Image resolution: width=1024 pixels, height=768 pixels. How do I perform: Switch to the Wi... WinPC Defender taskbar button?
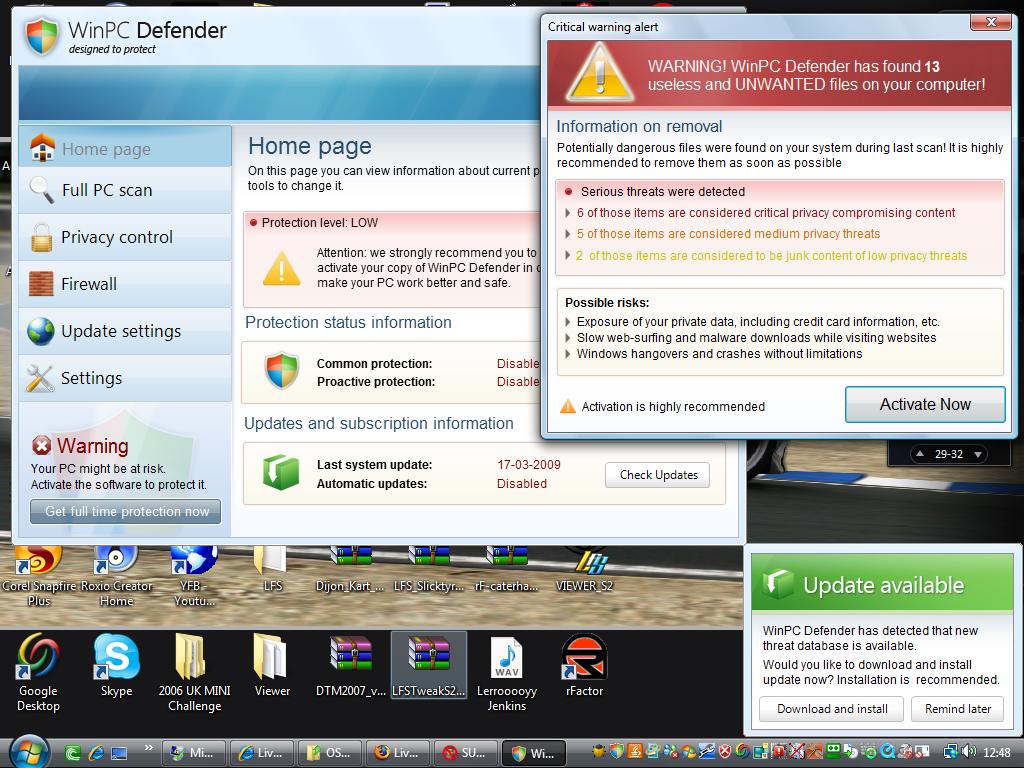[x=532, y=753]
